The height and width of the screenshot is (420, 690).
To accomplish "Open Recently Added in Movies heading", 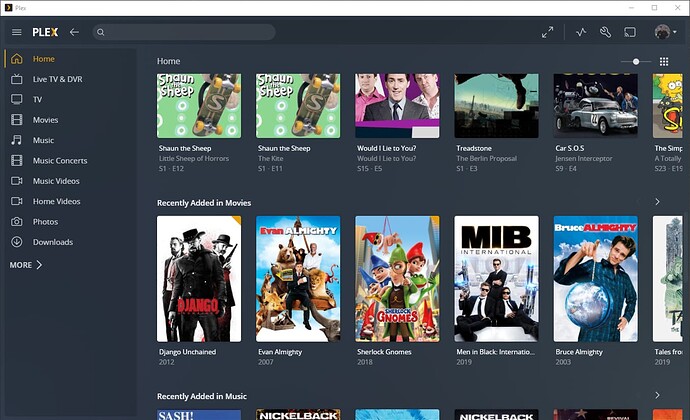I will [x=204, y=203].
